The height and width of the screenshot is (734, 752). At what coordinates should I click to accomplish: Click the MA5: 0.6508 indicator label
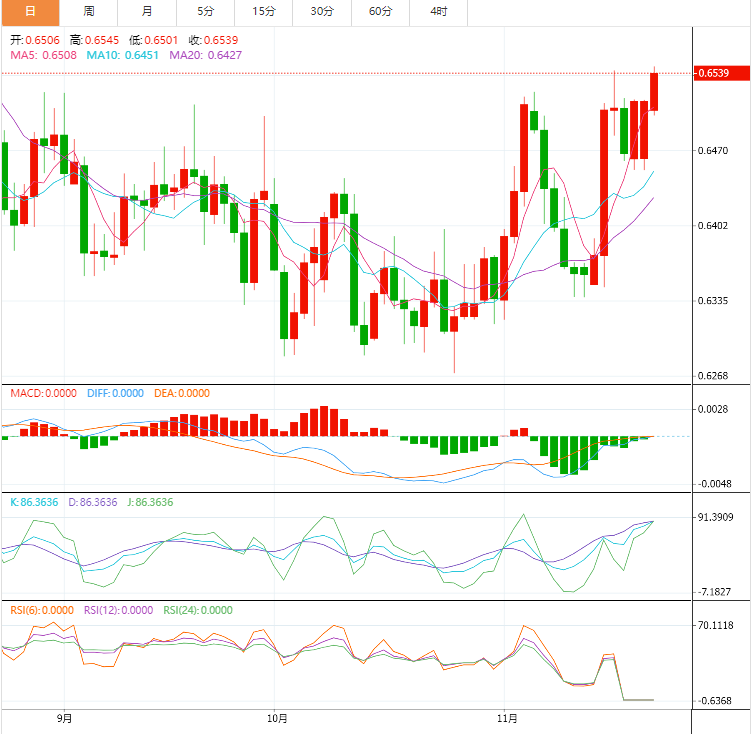click(x=42, y=55)
